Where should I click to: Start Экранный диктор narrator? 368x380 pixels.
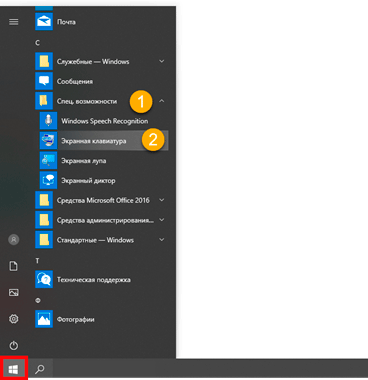104,180
